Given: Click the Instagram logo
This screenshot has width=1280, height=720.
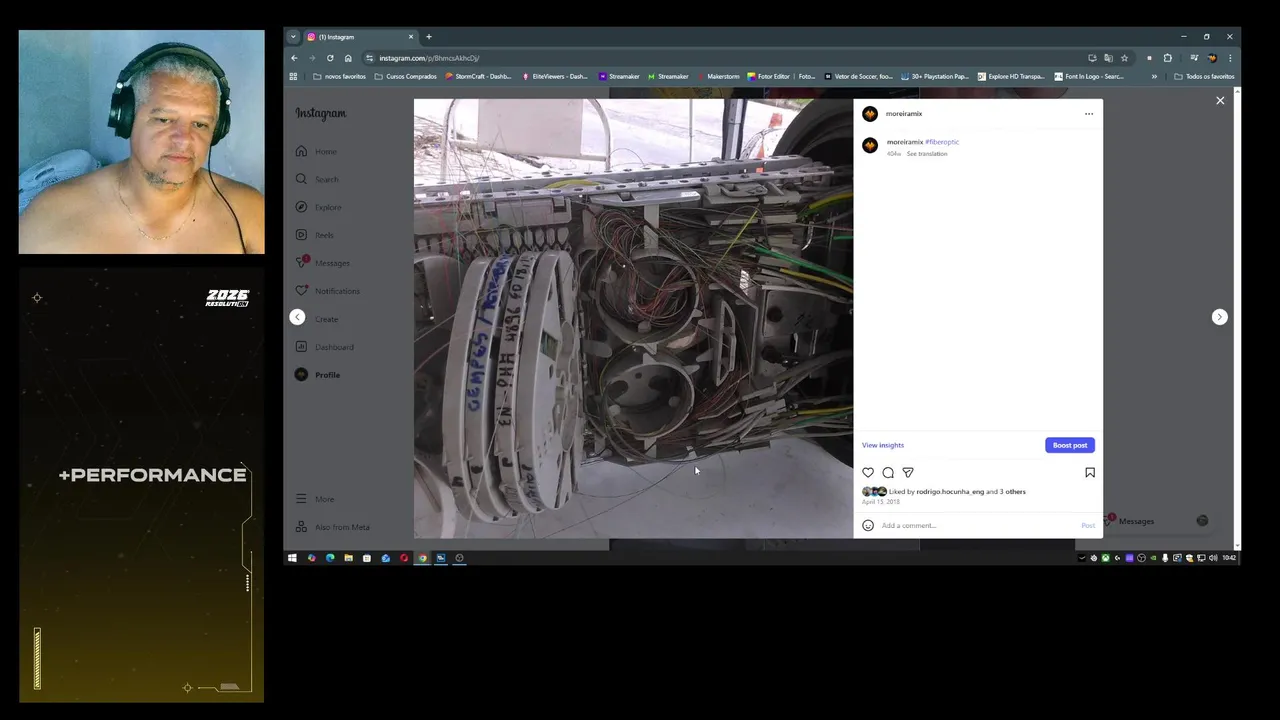Looking at the screenshot, I should (x=321, y=114).
